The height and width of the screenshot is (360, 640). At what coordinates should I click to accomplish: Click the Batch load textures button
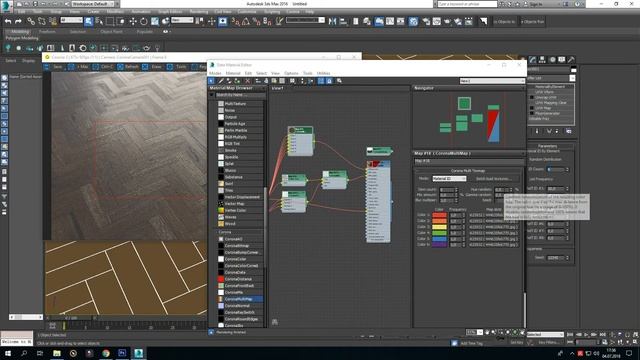(x=494, y=179)
